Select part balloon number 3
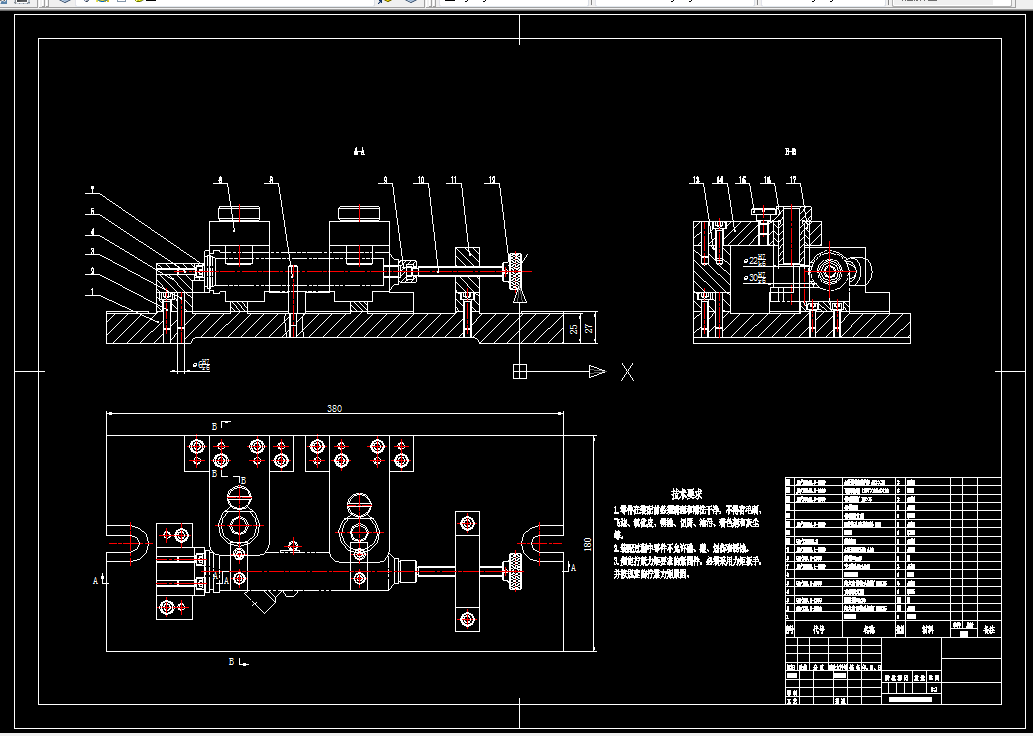The image size is (1033, 736). pyautogui.click(x=93, y=251)
